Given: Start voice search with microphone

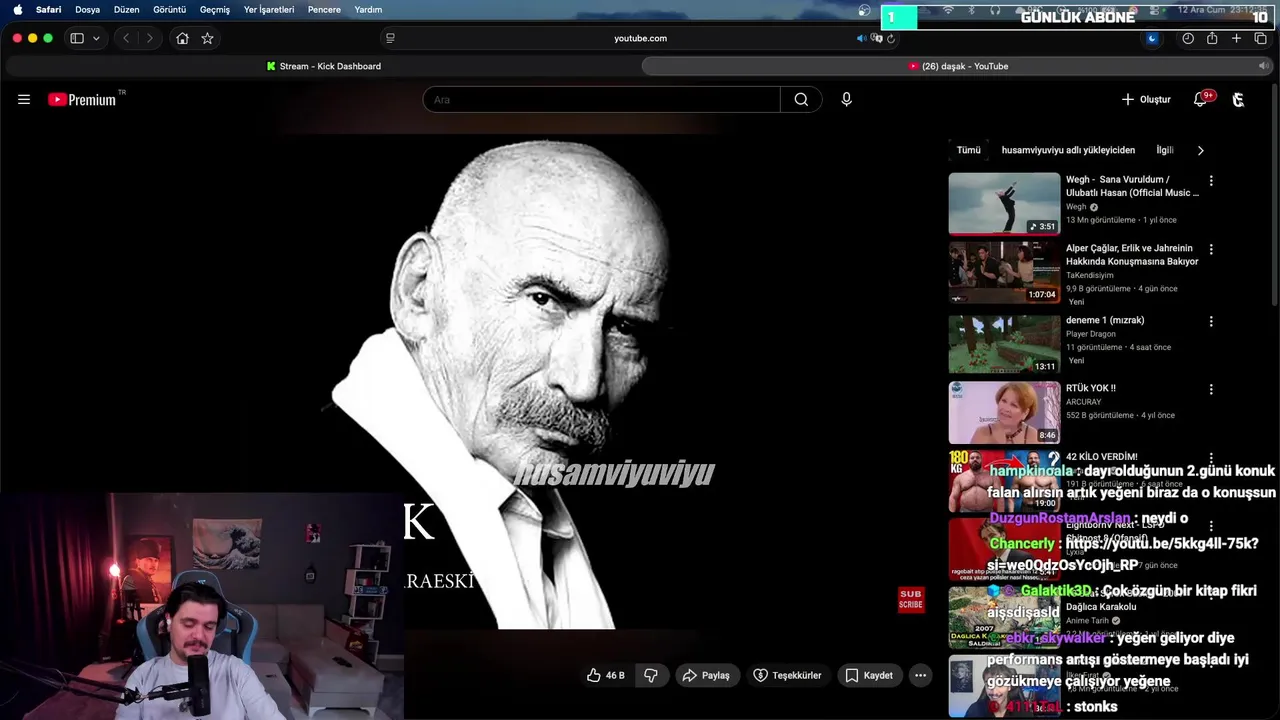Looking at the screenshot, I should pyautogui.click(x=846, y=99).
